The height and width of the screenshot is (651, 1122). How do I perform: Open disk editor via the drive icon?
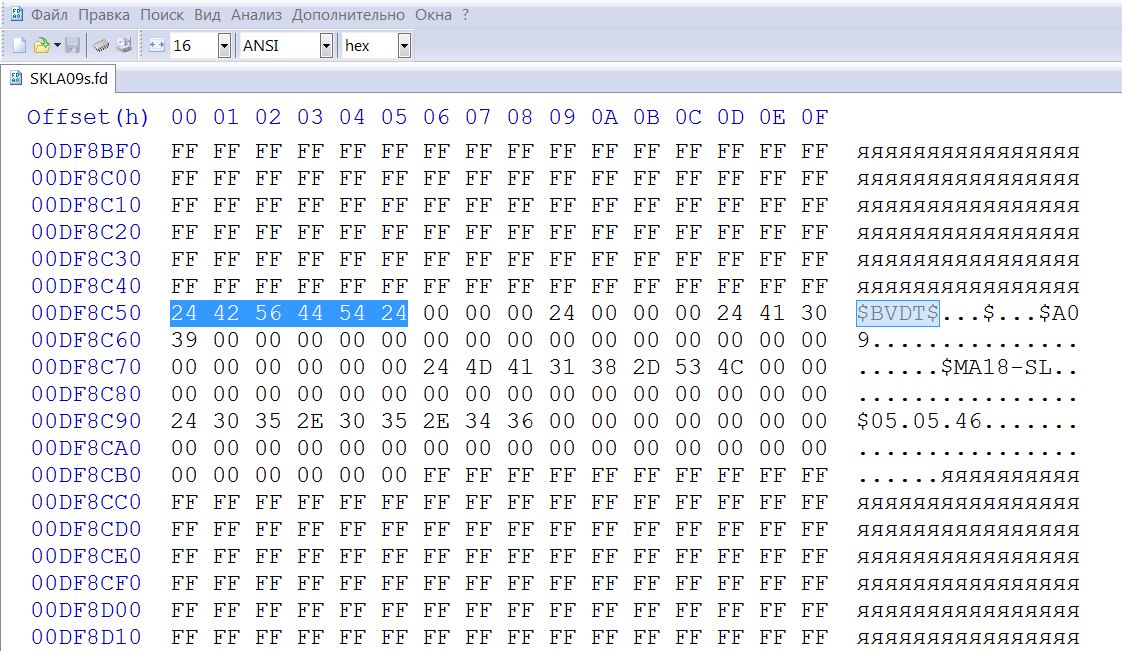(x=125, y=46)
